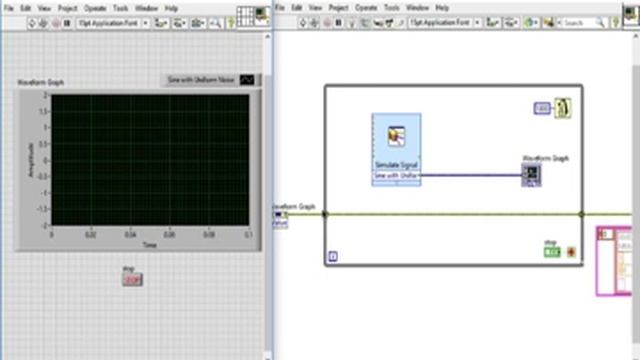Open Help menu in front panel window
This screenshot has height=360, width=640.
tap(171, 8)
